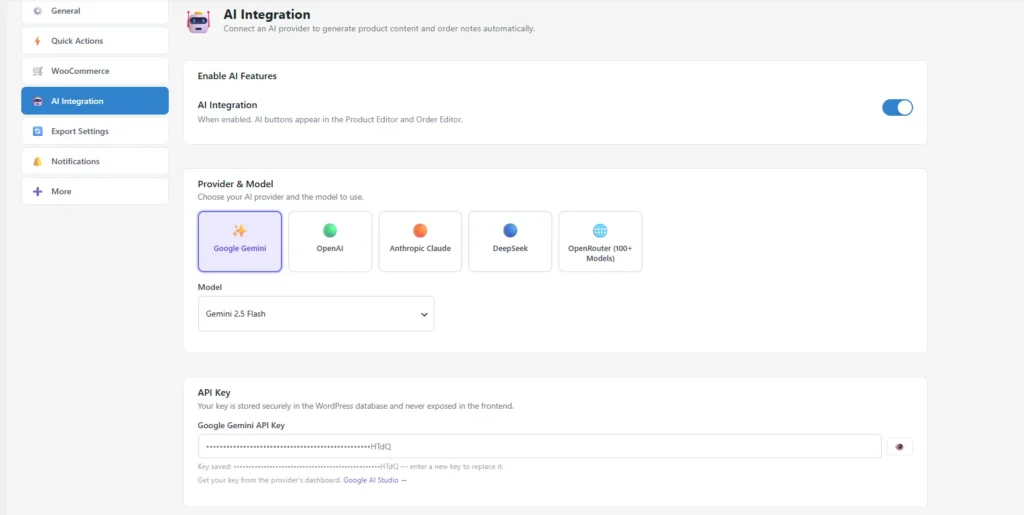Click the OpenRouter globe icon
1024x515 pixels.
pyautogui.click(x=600, y=230)
